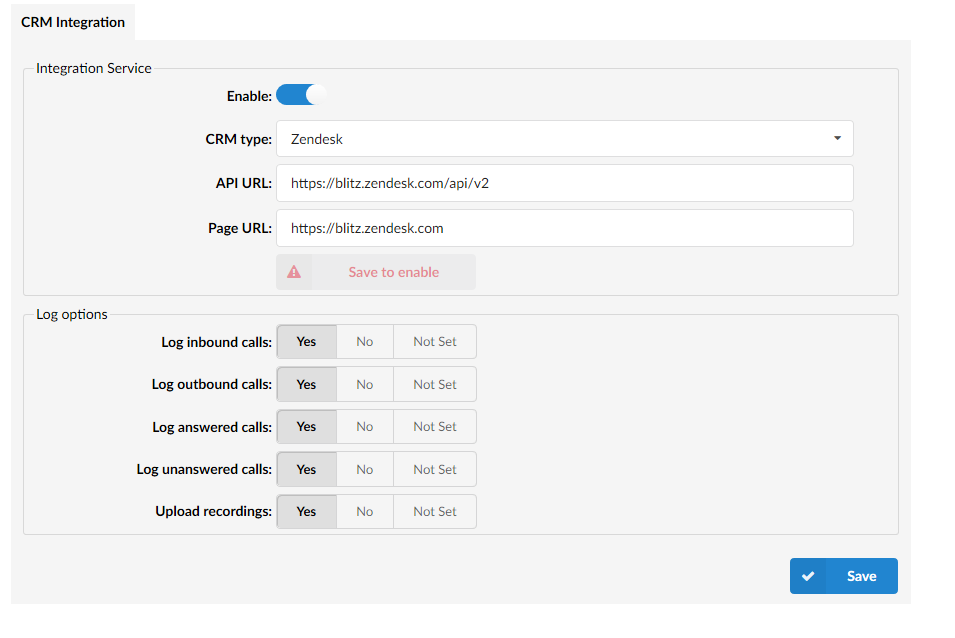Set Upload recordings to Not Set

click(x=434, y=512)
